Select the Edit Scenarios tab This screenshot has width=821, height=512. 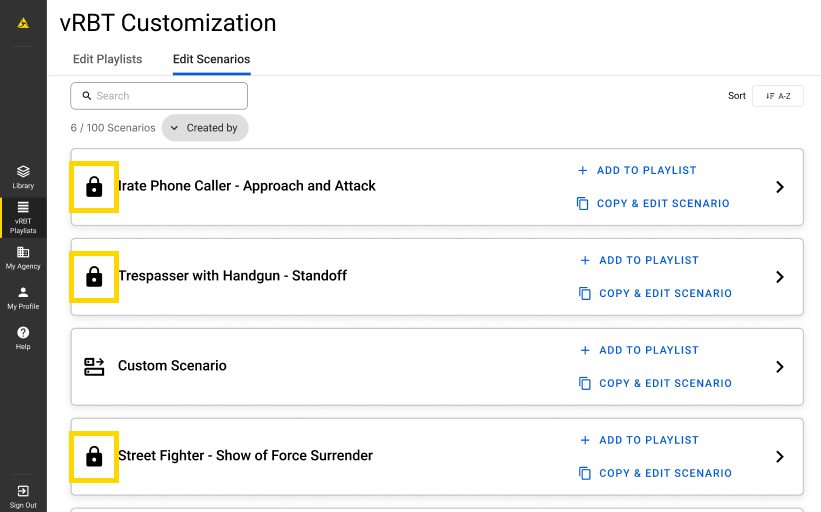click(211, 59)
